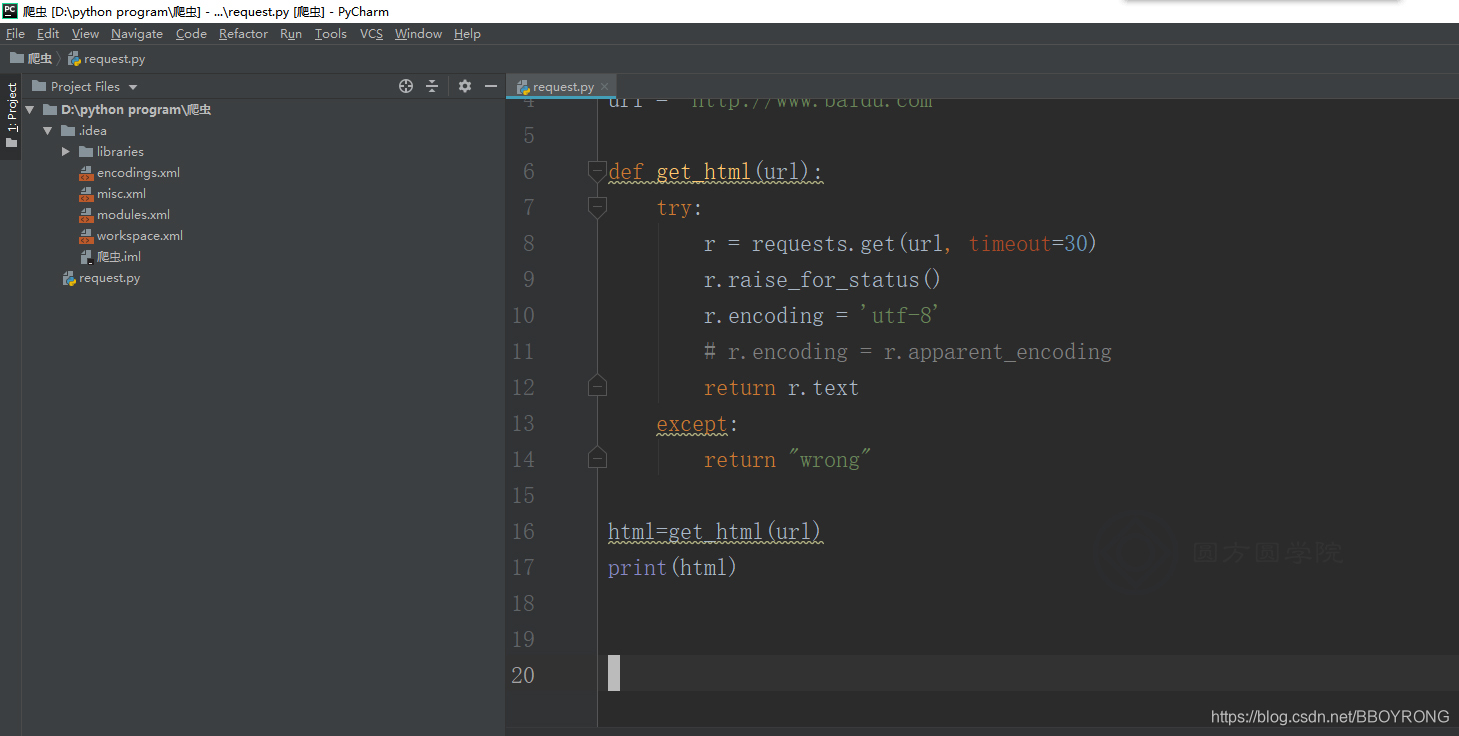The height and width of the screenshot is (736, 1459).
Task: Click 'html=get_html(url)' on line 16
Action: tap(715, 532)
